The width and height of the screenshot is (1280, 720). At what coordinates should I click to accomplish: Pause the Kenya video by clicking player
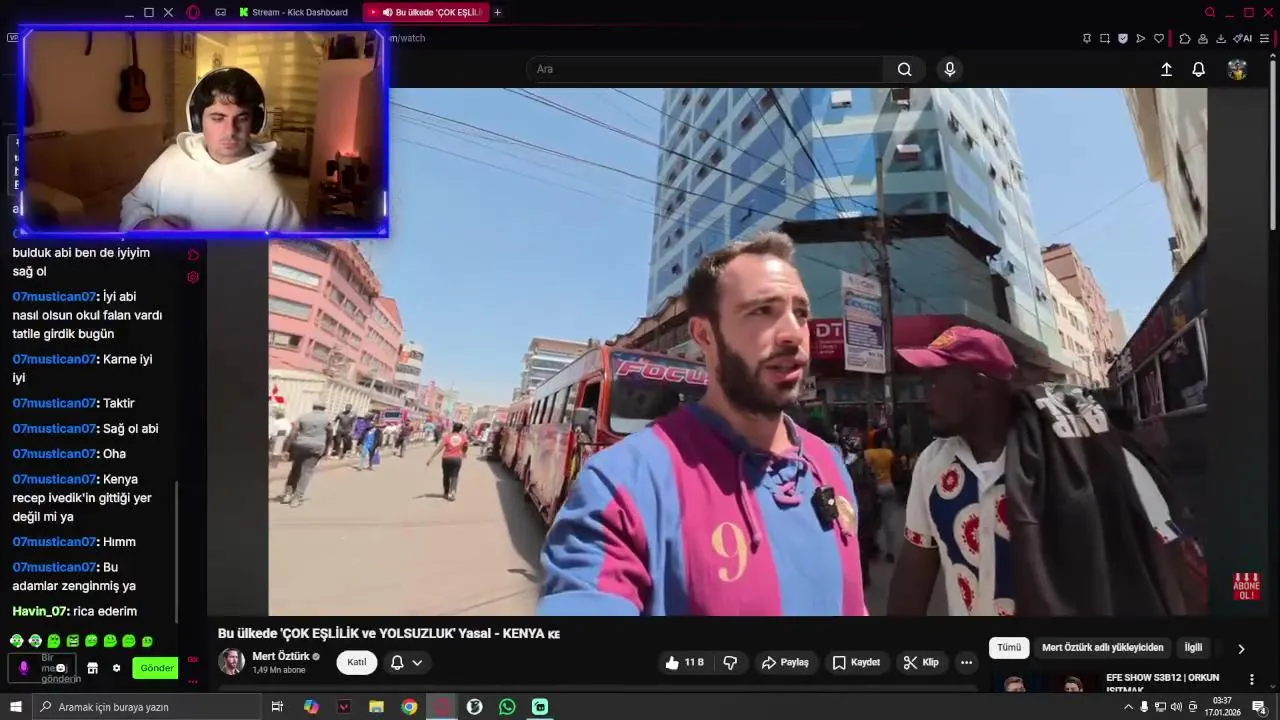737,351
